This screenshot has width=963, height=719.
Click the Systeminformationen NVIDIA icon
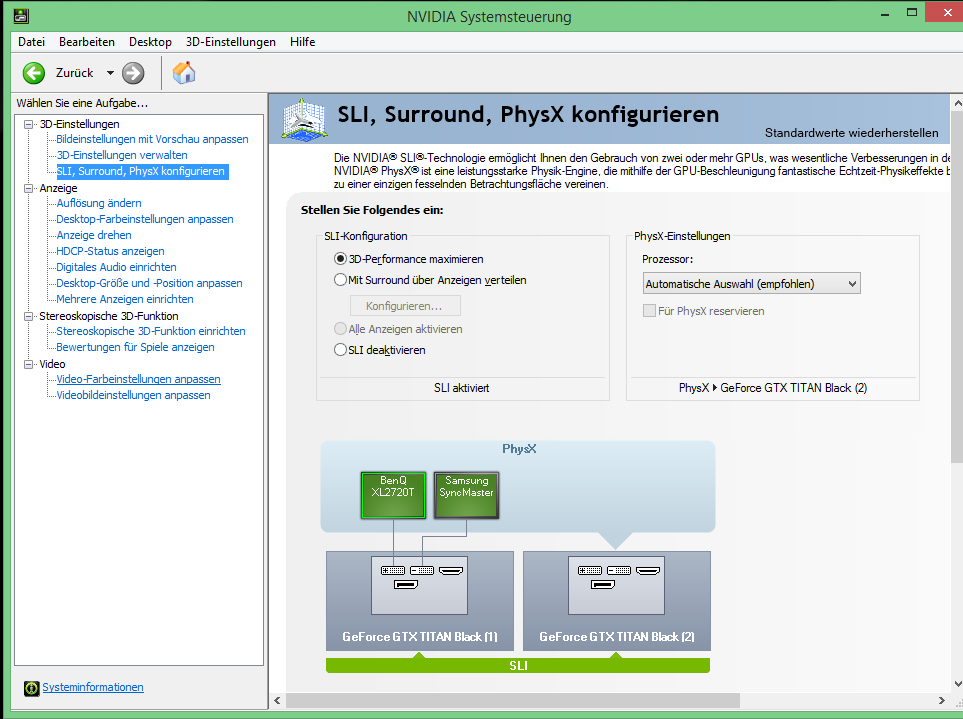[x=31, y=688]
